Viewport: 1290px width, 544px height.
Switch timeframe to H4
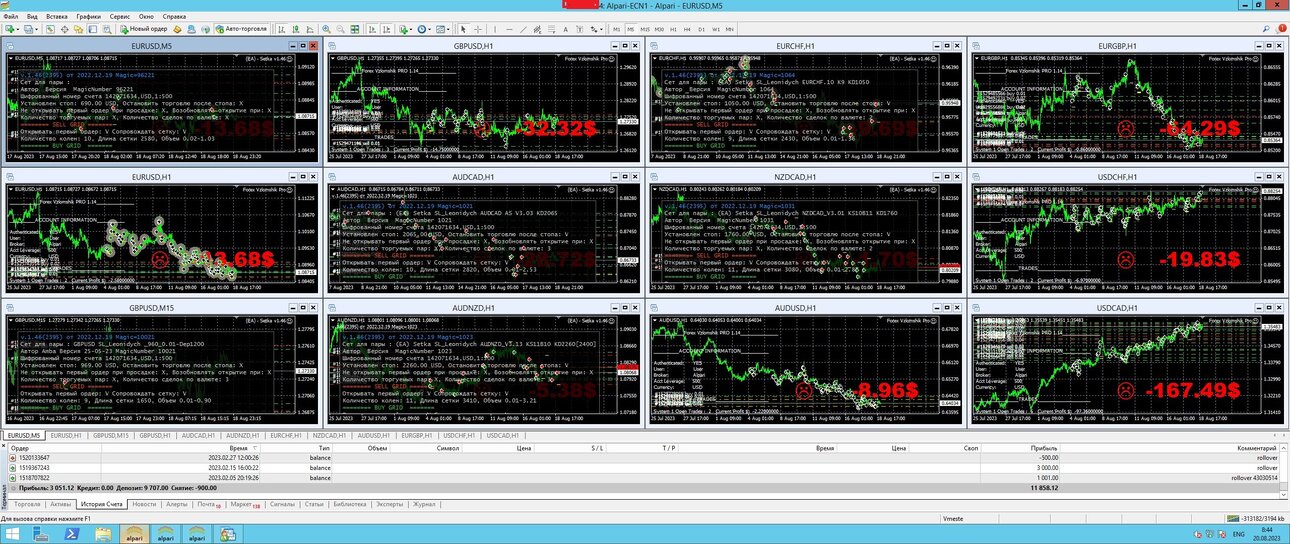(687, 29)
